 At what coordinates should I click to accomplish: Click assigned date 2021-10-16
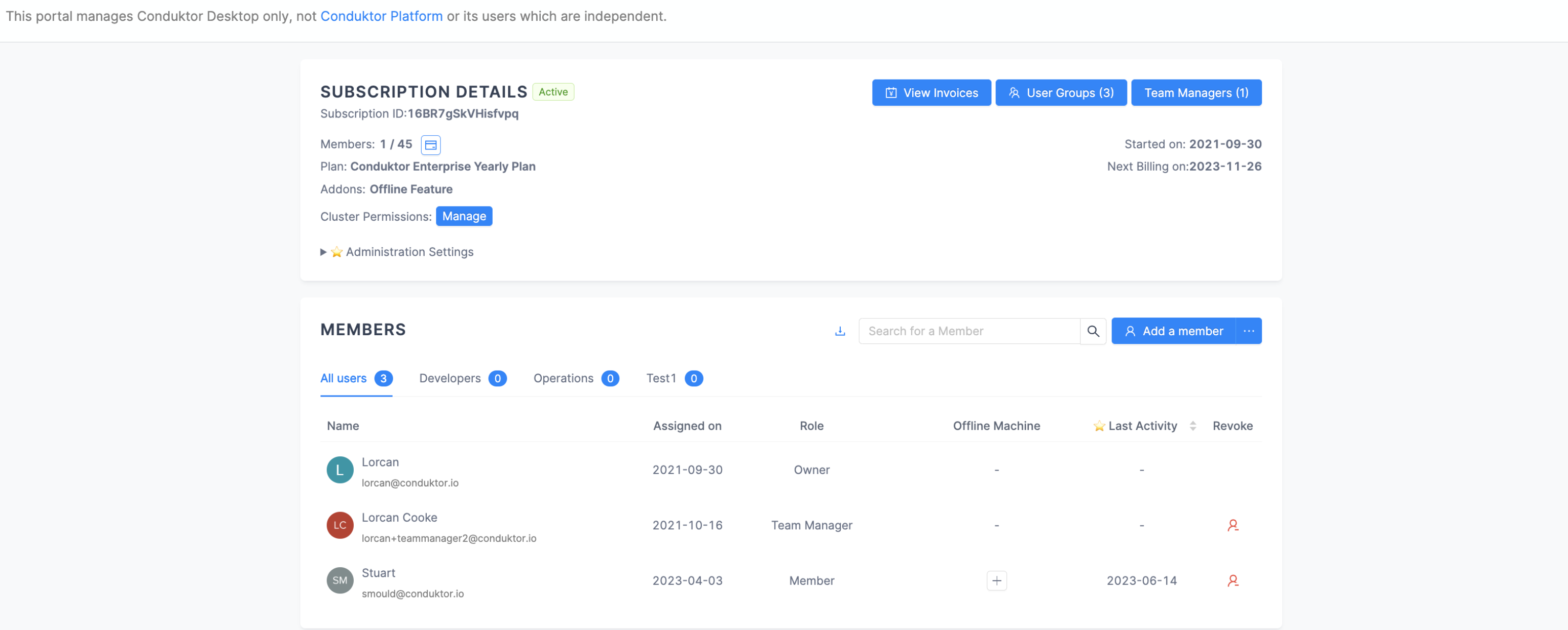pos(687,525)
